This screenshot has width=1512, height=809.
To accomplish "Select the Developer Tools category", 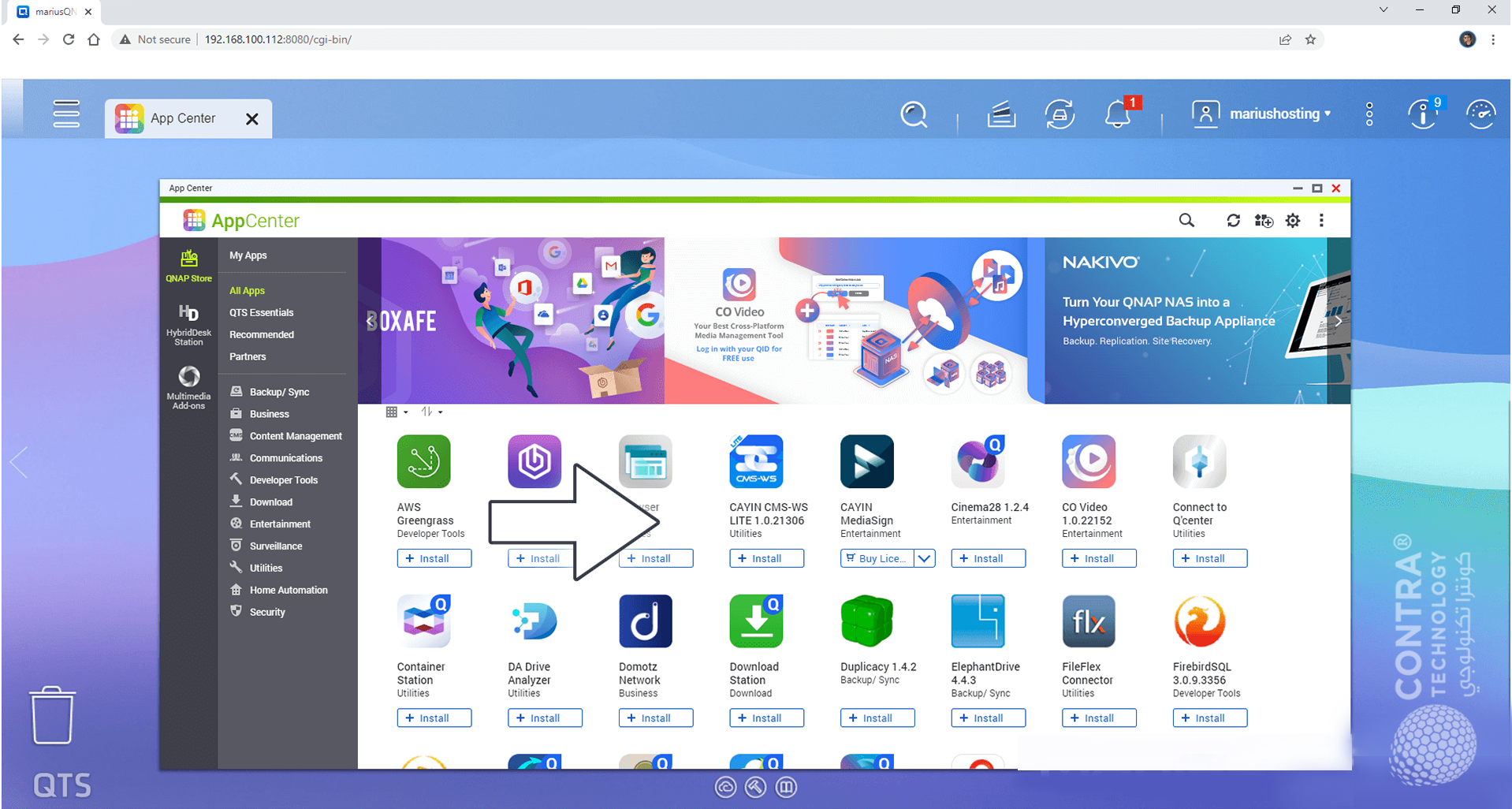I will pos(283,480).
